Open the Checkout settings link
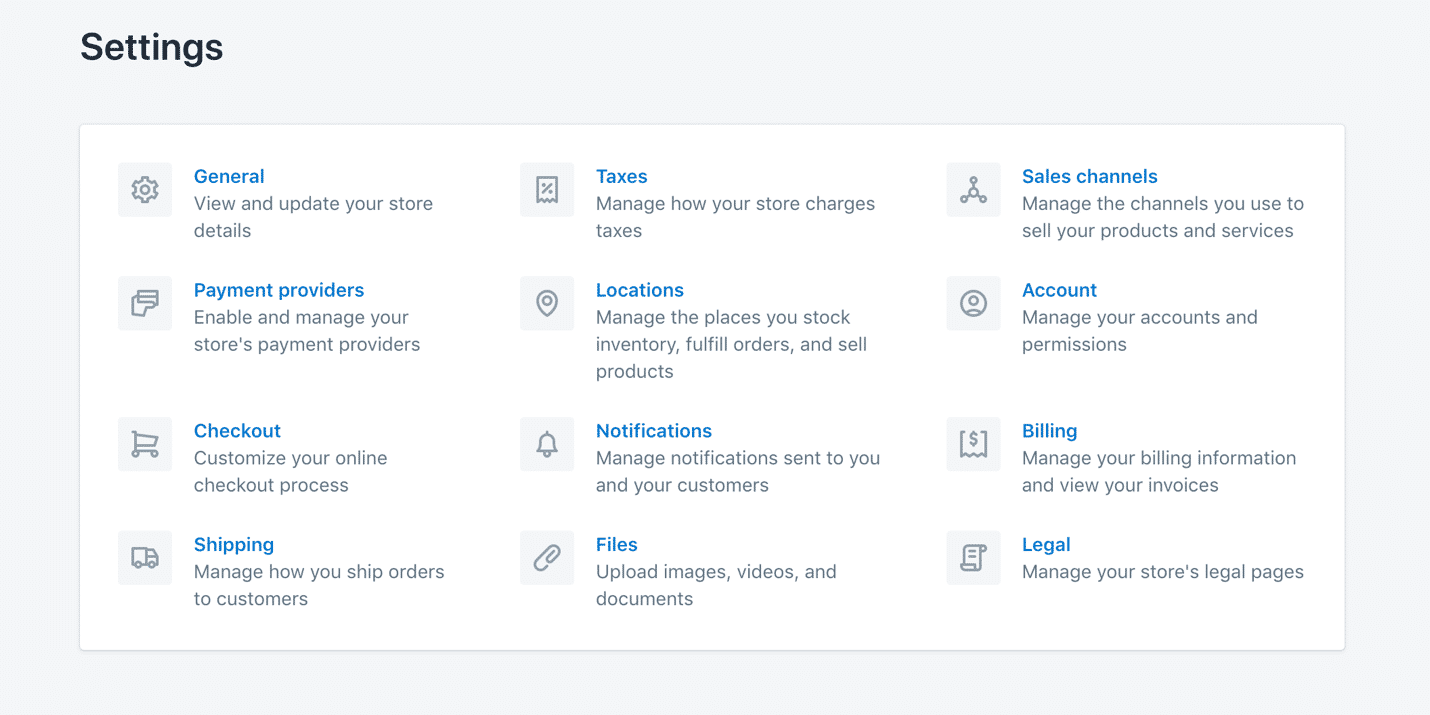This screenshot has width=1430, height=715. pyautogui.click(x=237, y=431)
